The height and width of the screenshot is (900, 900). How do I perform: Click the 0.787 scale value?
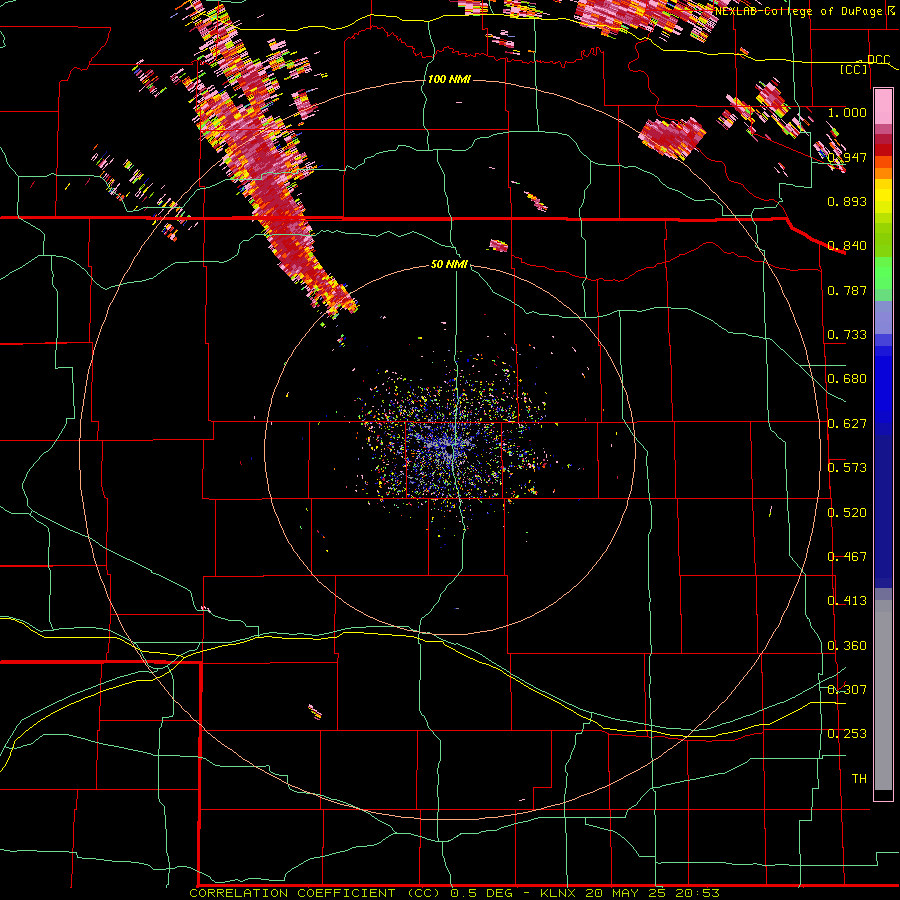tap(847, 290)
